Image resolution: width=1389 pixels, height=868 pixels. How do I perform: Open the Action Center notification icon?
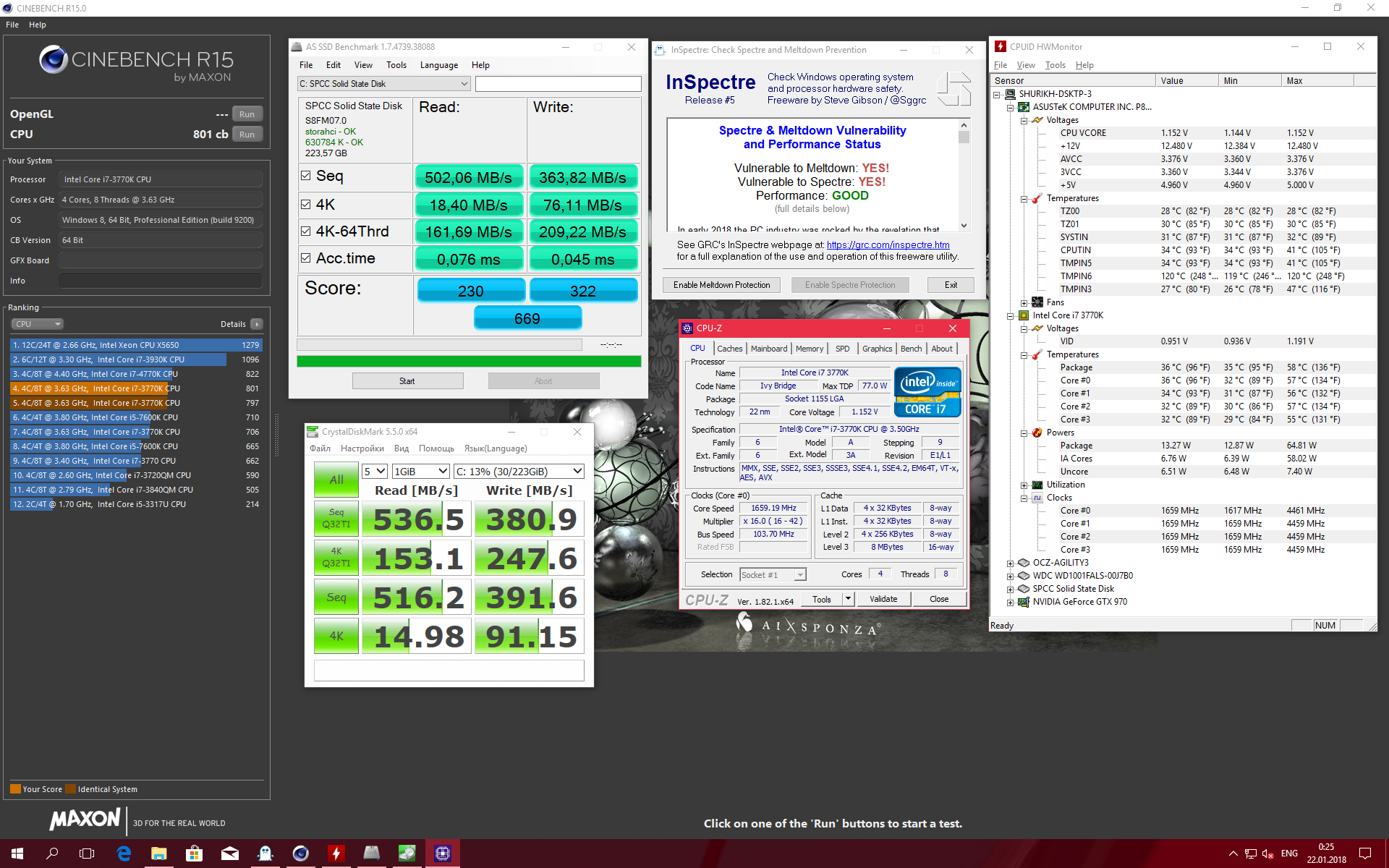(1364, 854)
